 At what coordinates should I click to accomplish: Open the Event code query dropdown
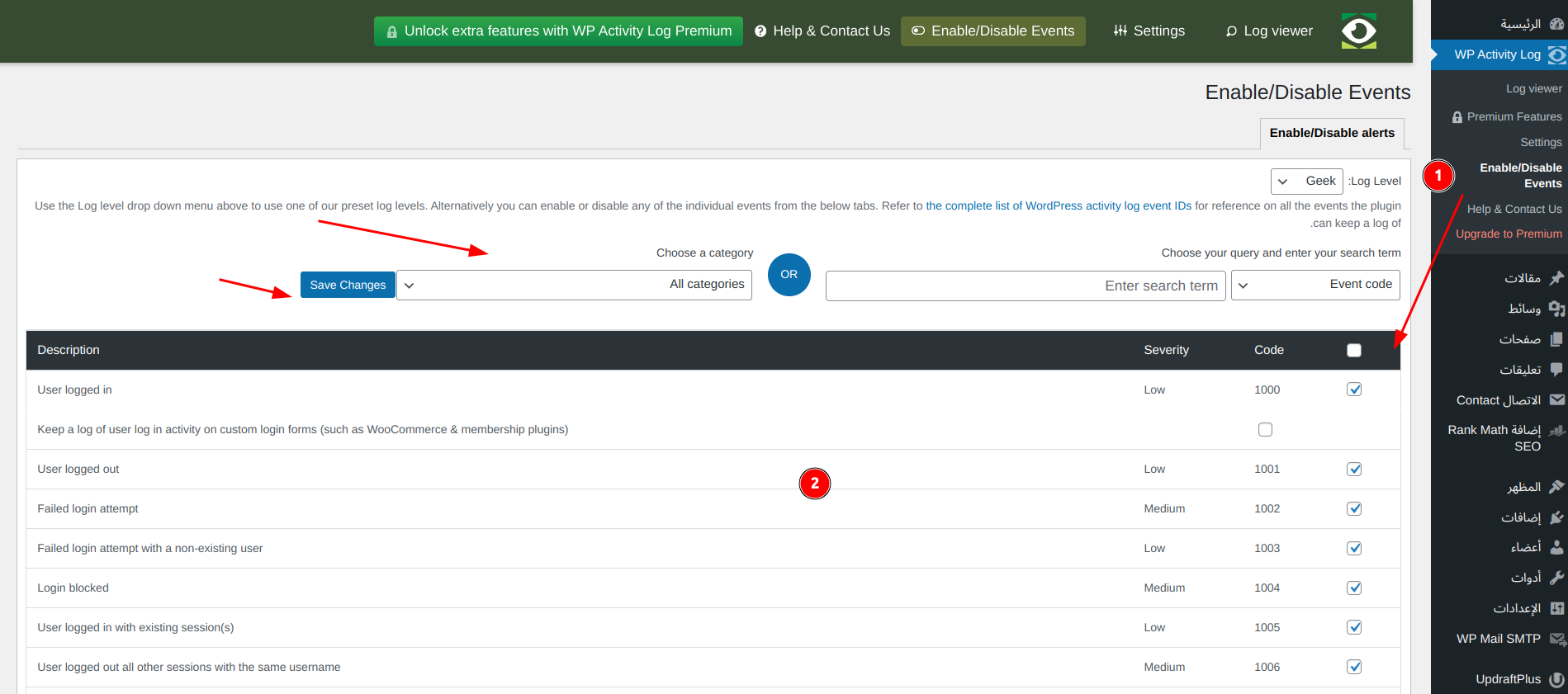(x=1315, y=285)
